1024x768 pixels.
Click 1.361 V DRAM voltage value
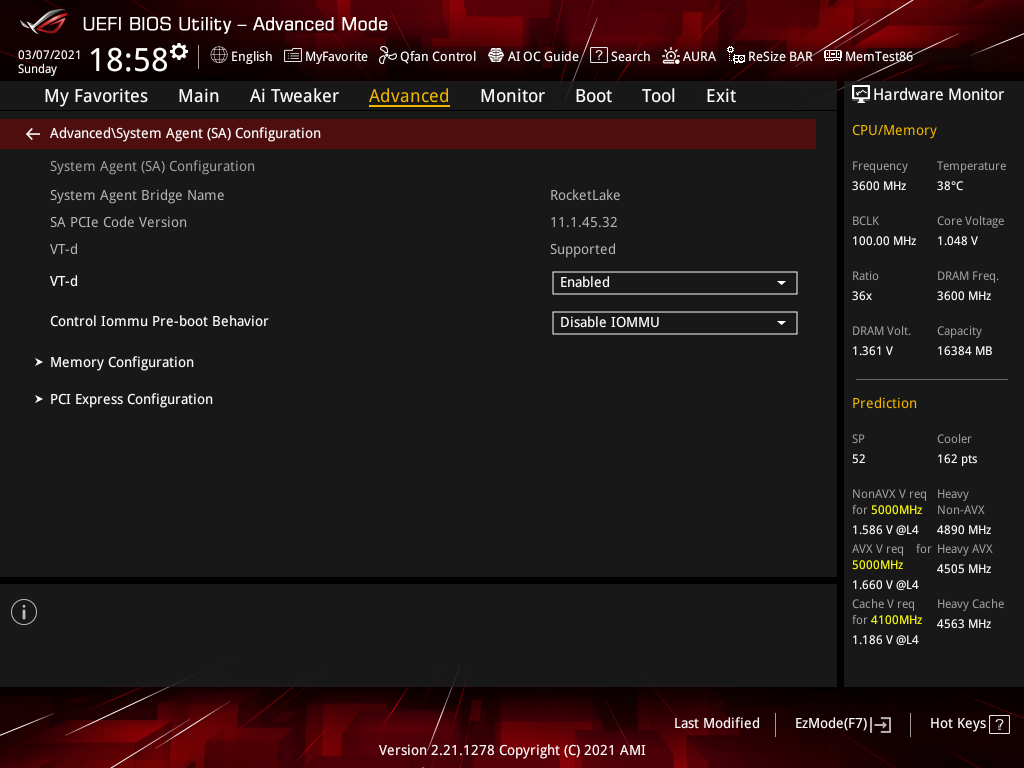[872, 351]
